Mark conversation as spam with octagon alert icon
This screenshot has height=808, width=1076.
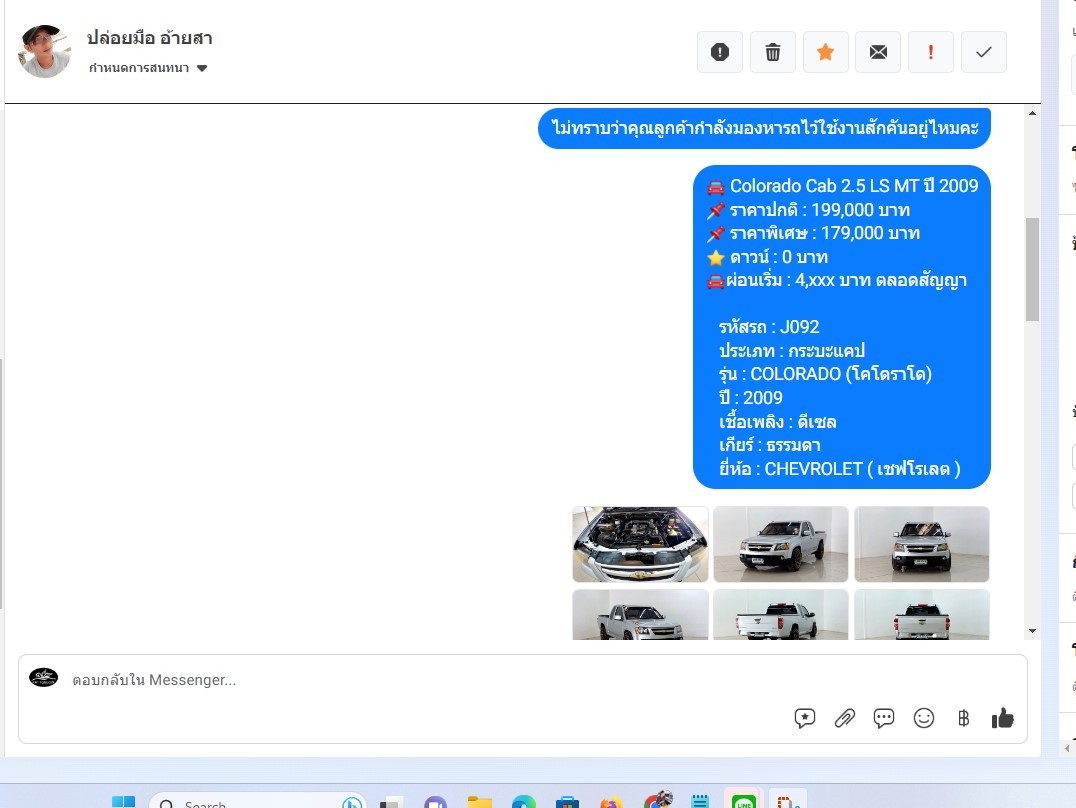pyautogui.click(x=719, y=52)
